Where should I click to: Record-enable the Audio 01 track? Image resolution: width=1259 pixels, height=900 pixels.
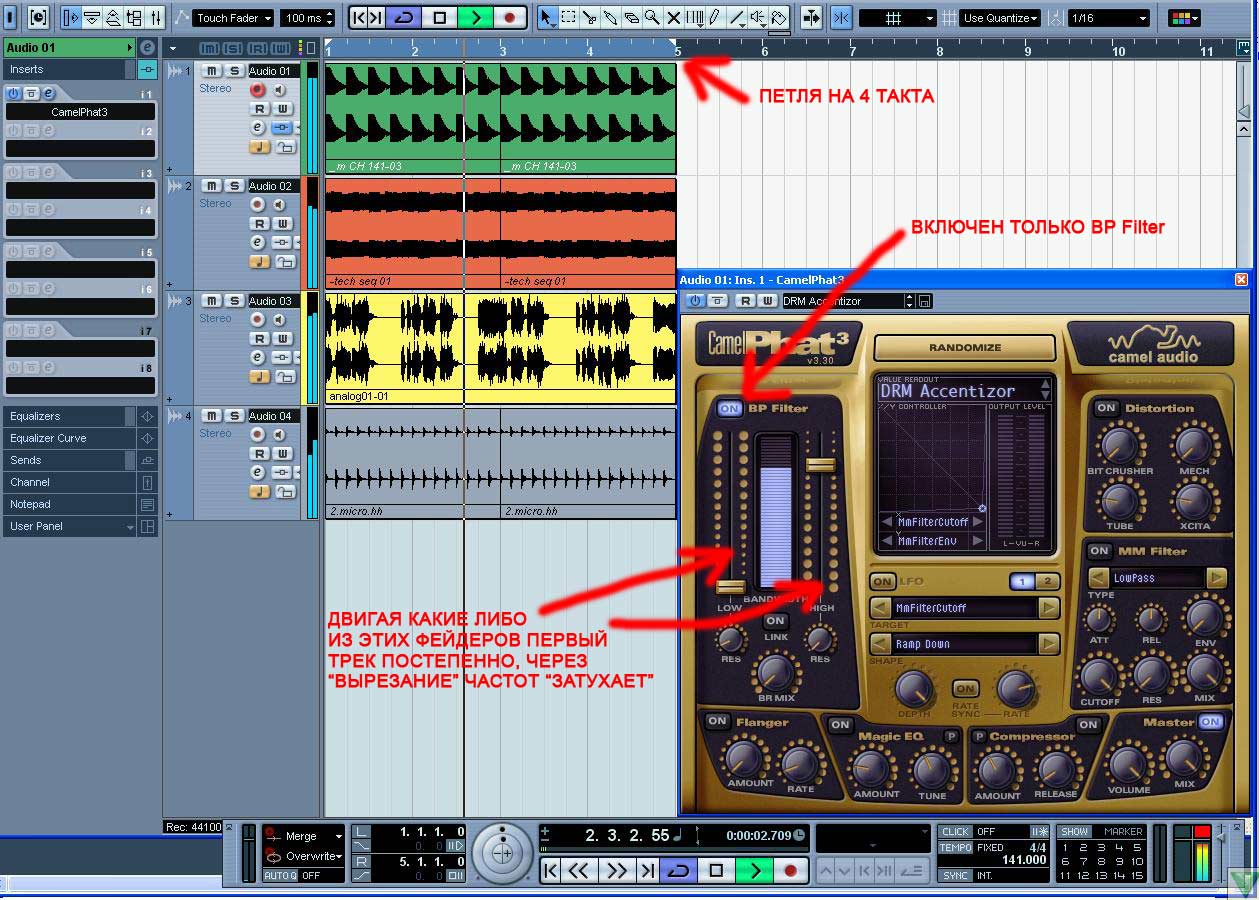(258, 90)
